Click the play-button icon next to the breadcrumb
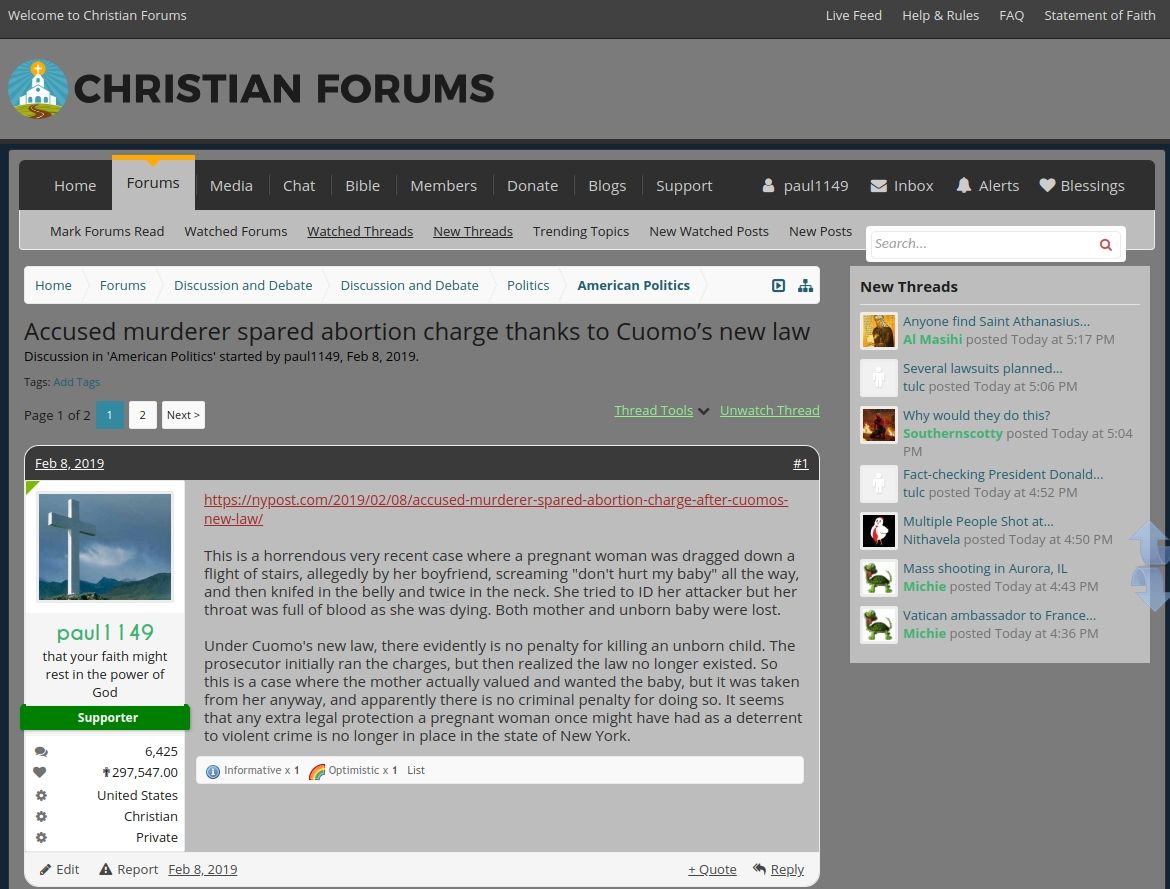The image size is (1170, 889). pos(778,285)
